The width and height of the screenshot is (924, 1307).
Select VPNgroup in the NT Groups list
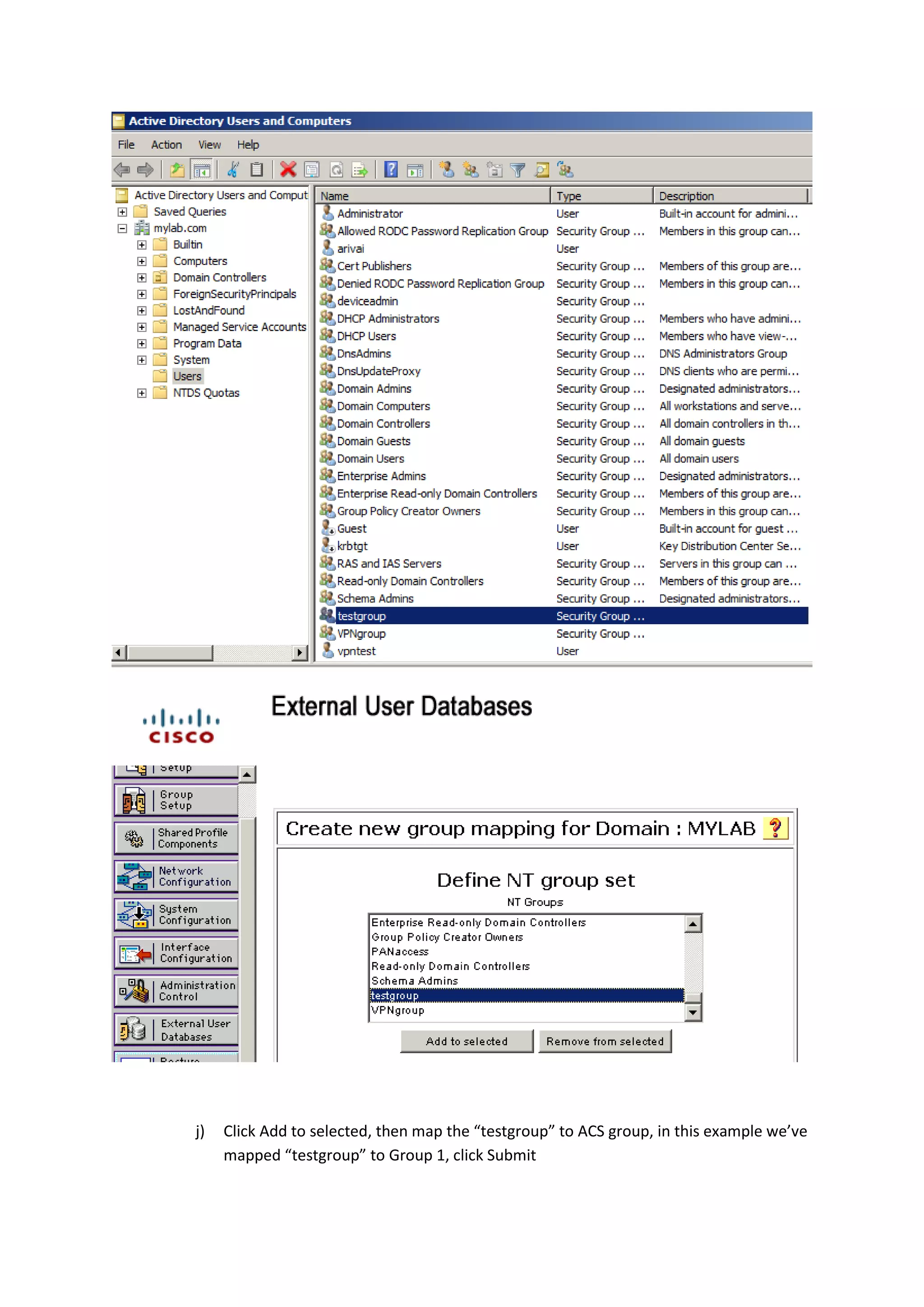tap(398, 1010)
